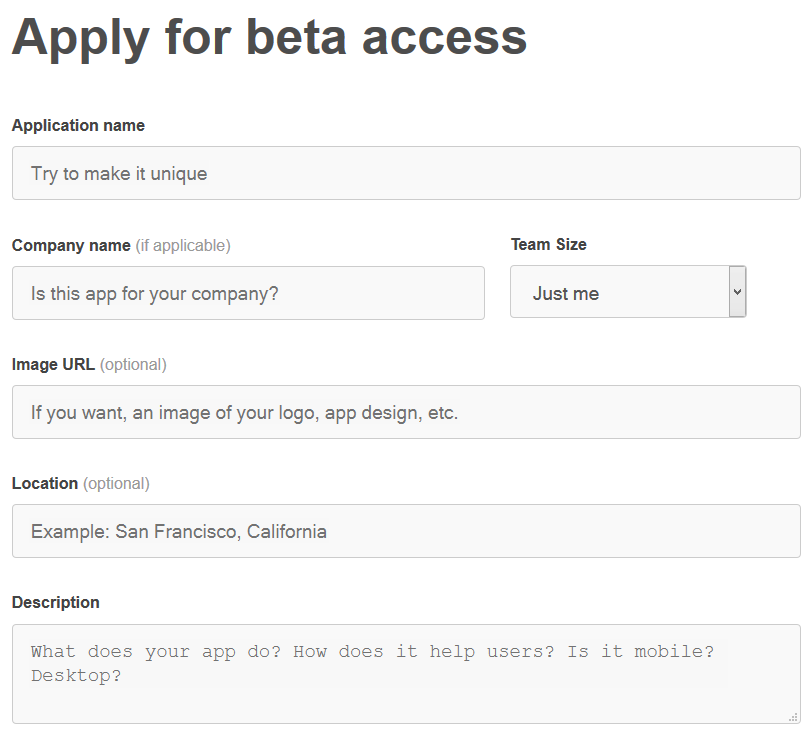Click the Location label
This screenshot has height=731, width=809.
pyautogui.click(x=45, y=483)
